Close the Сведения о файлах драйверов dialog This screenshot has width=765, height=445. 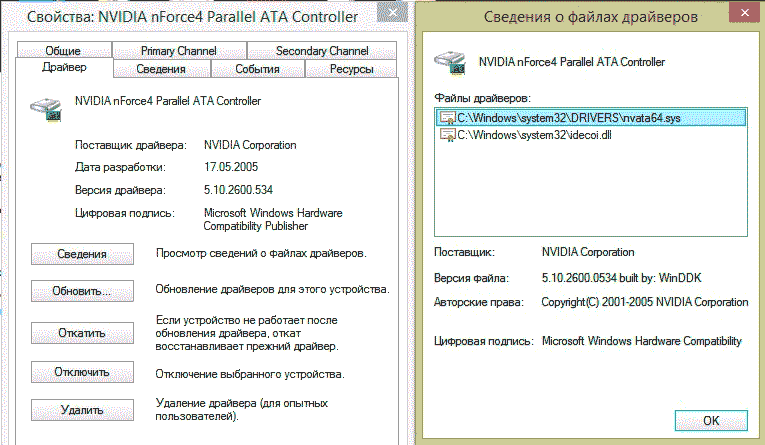pyautogui.click(x=745, y=13)
